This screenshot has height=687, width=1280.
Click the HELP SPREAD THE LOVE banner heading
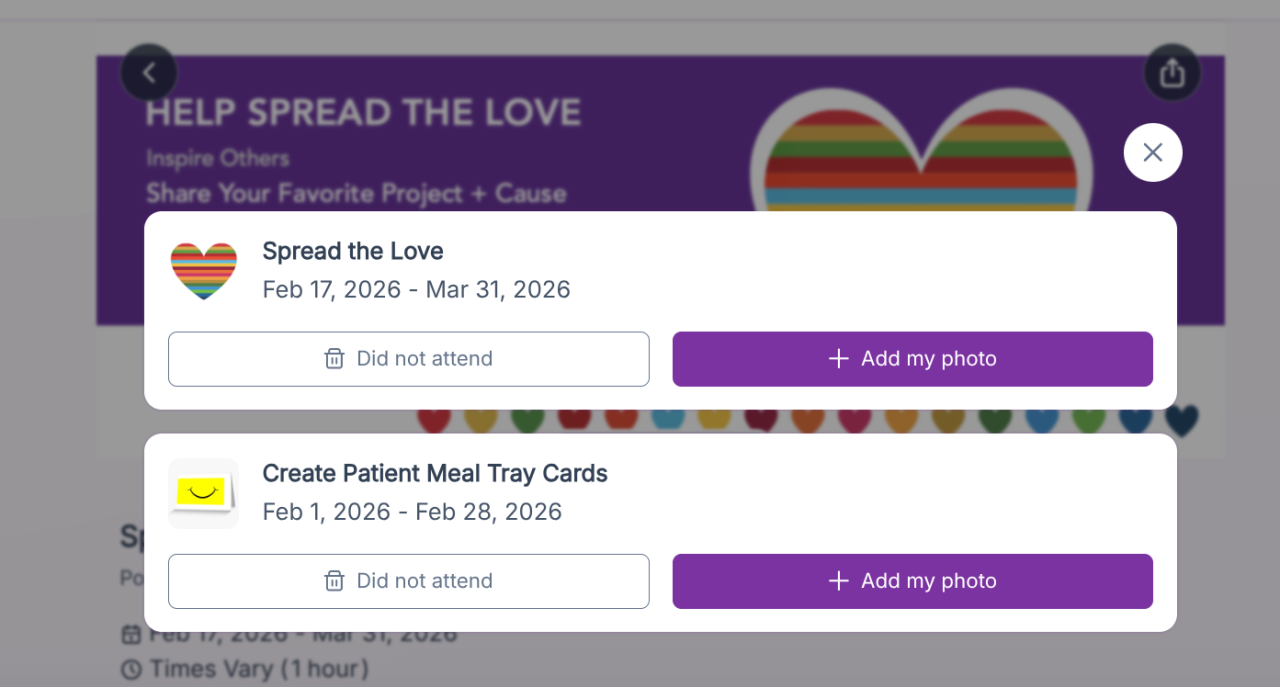tap(363, 112)
